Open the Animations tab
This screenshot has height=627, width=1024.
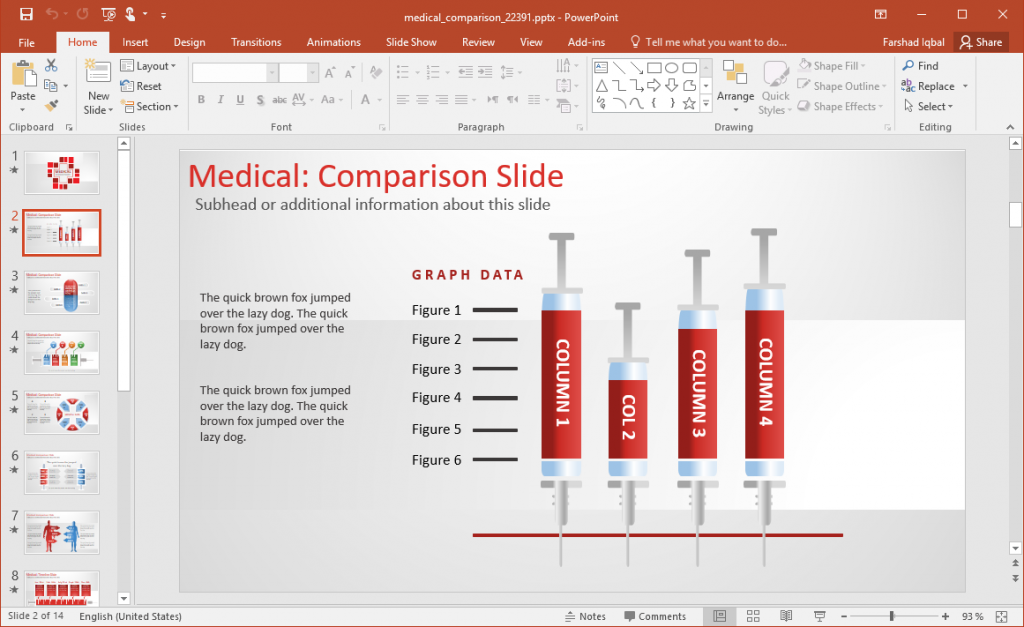pyautogui.click(x=333, y=42)
